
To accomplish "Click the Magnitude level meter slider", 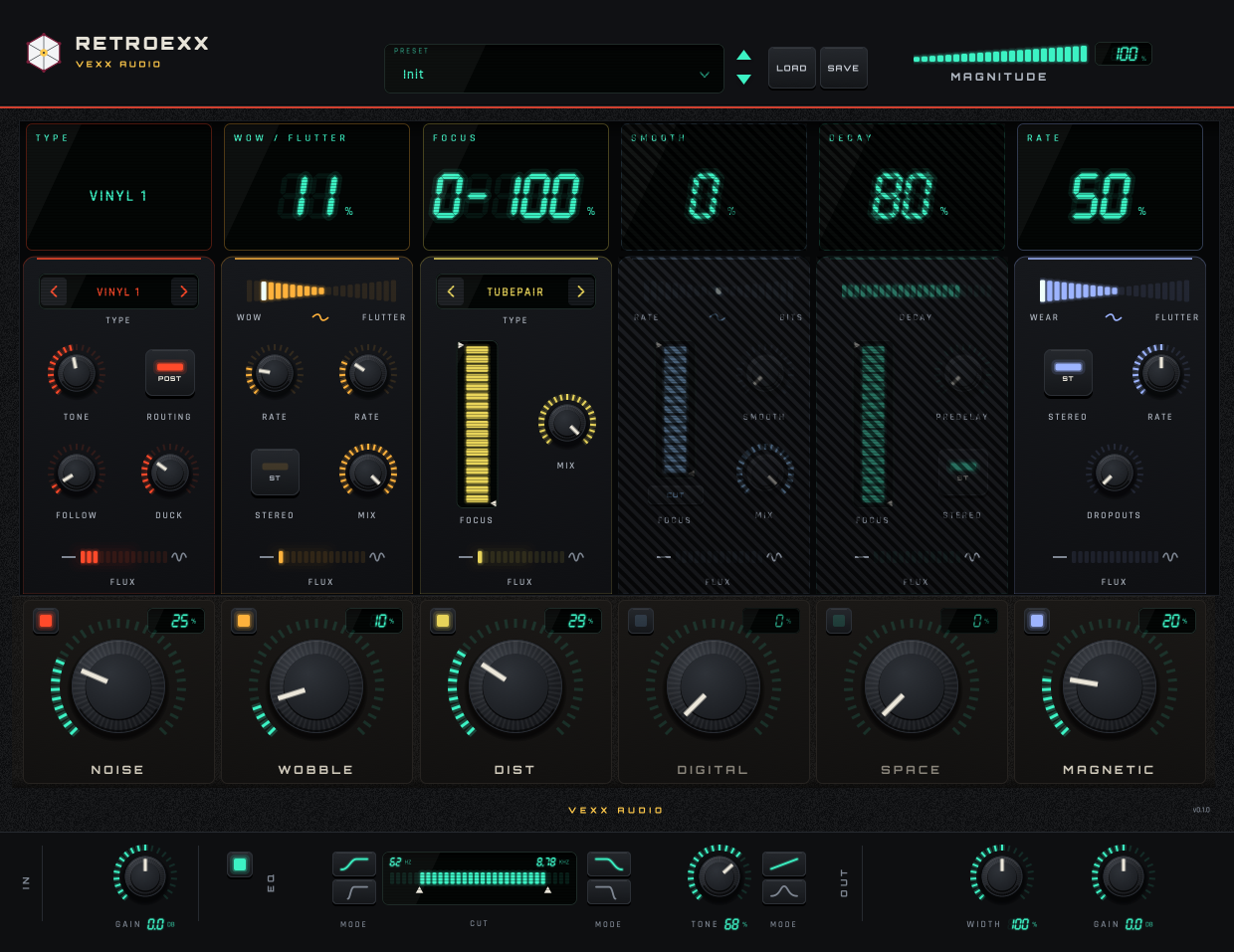I will [1000, 55].
